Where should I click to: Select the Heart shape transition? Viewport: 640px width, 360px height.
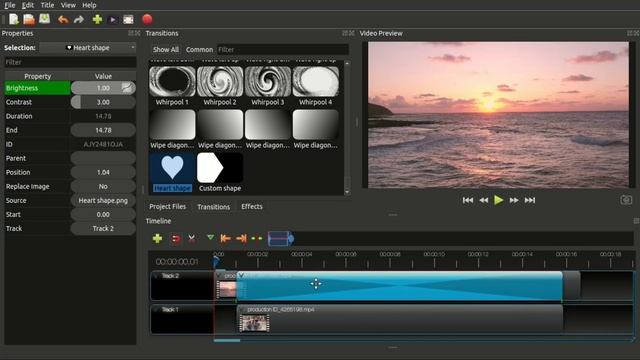172,173
